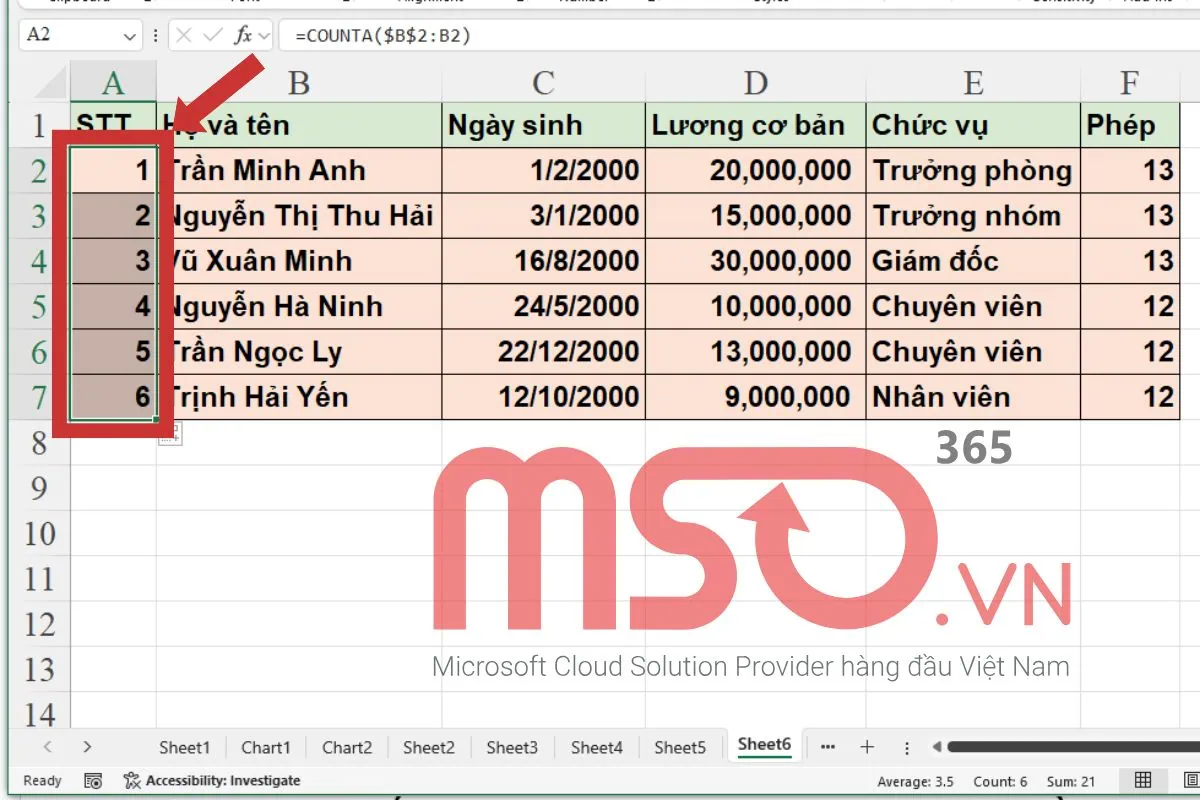Select the column A header
This screenshot has width=1200, height=800.
tap(112, 82)
